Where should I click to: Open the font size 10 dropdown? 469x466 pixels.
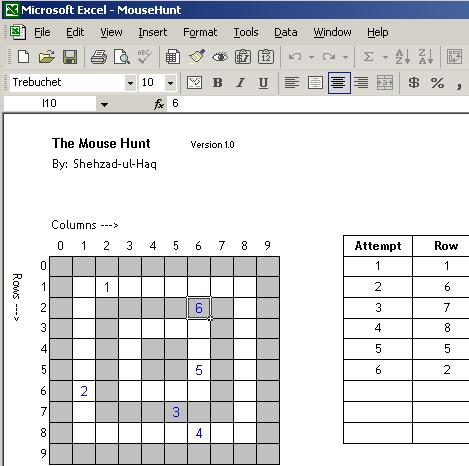tap(170, 83)
